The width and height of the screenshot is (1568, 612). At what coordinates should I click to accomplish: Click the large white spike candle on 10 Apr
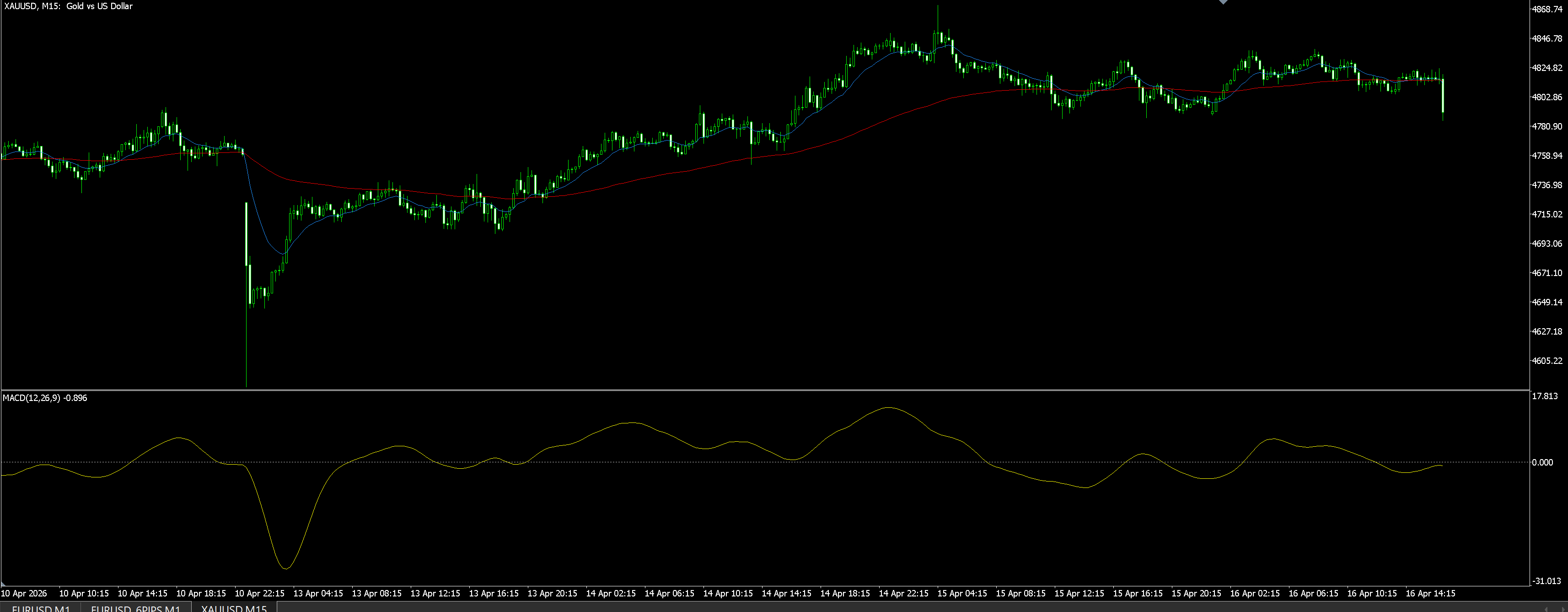click(247, 234)
